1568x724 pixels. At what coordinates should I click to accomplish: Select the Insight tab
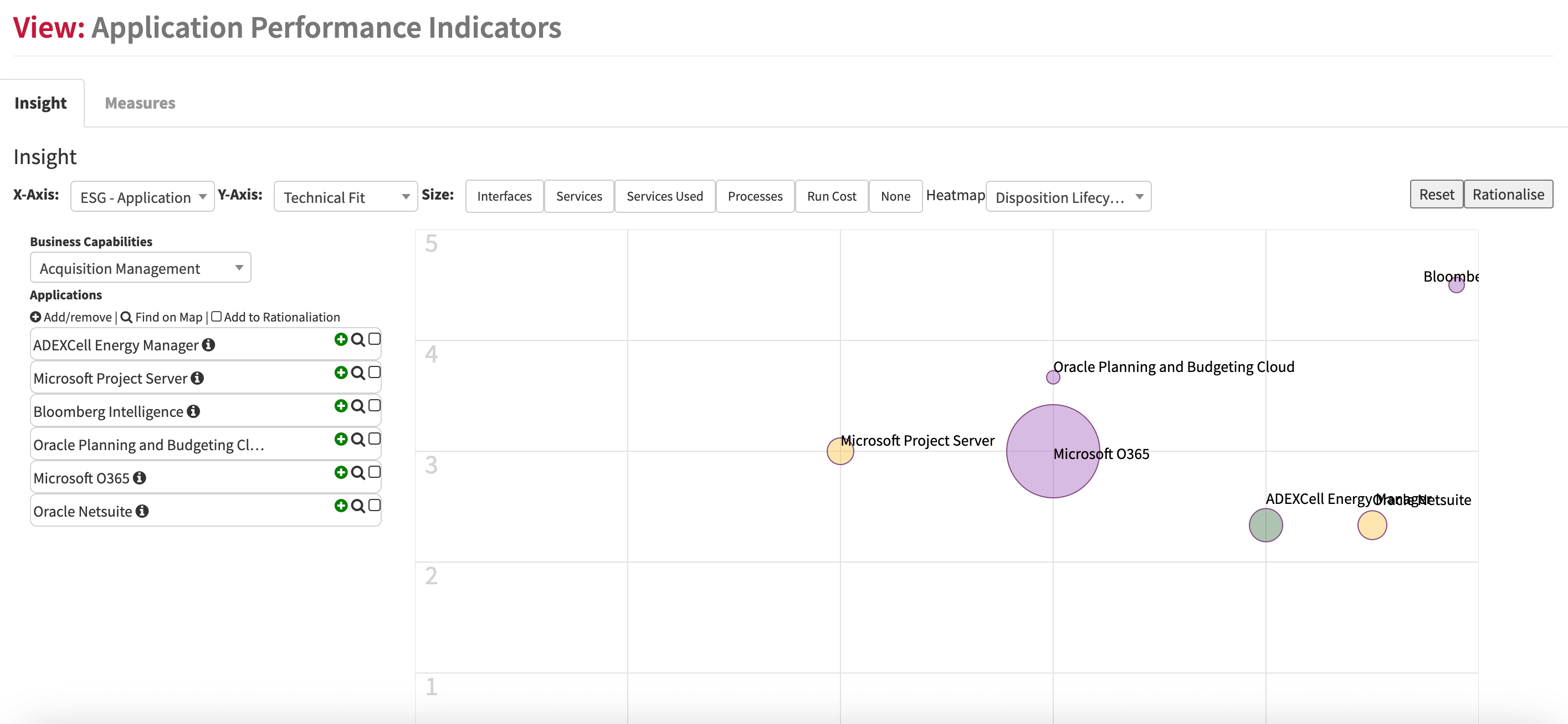41,103
